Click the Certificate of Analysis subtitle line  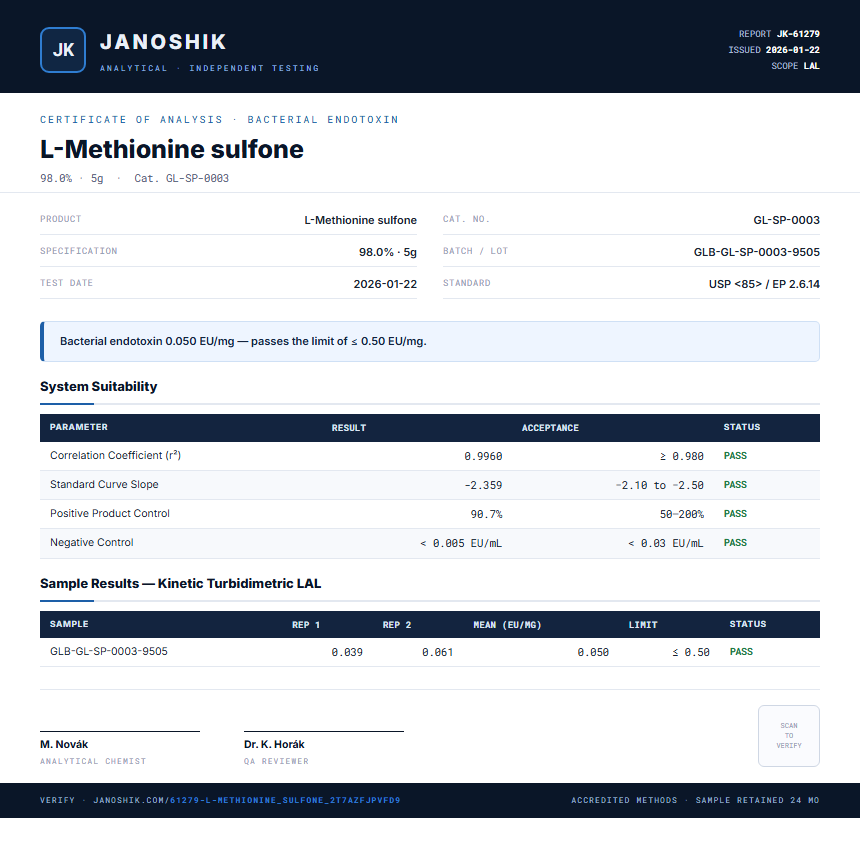click(x=219, y=120)
